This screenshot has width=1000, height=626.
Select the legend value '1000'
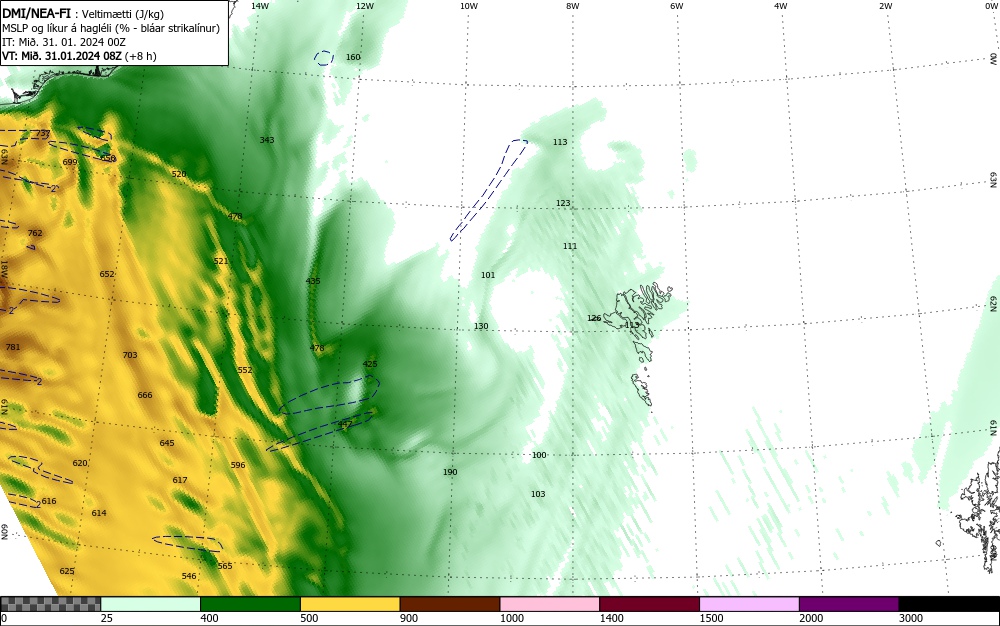(x=512, y=618)
